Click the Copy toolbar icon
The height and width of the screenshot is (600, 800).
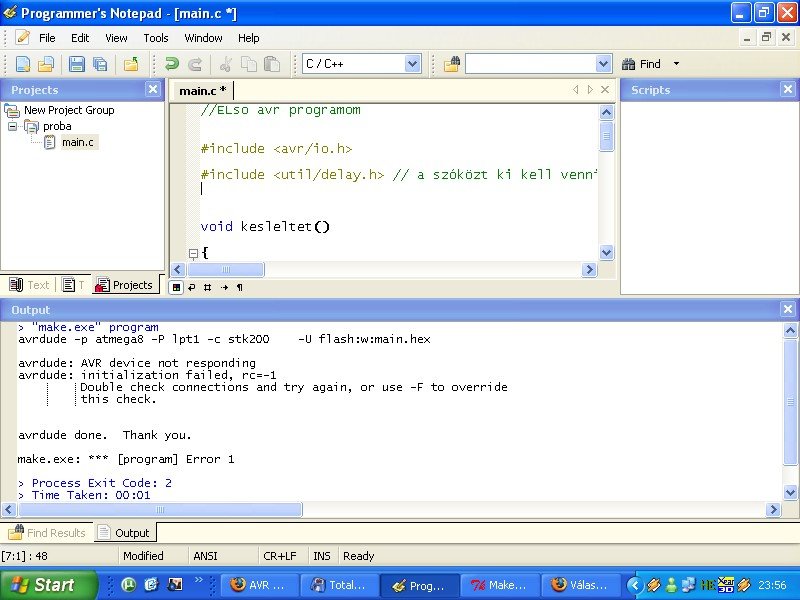(x=249, y=64)
